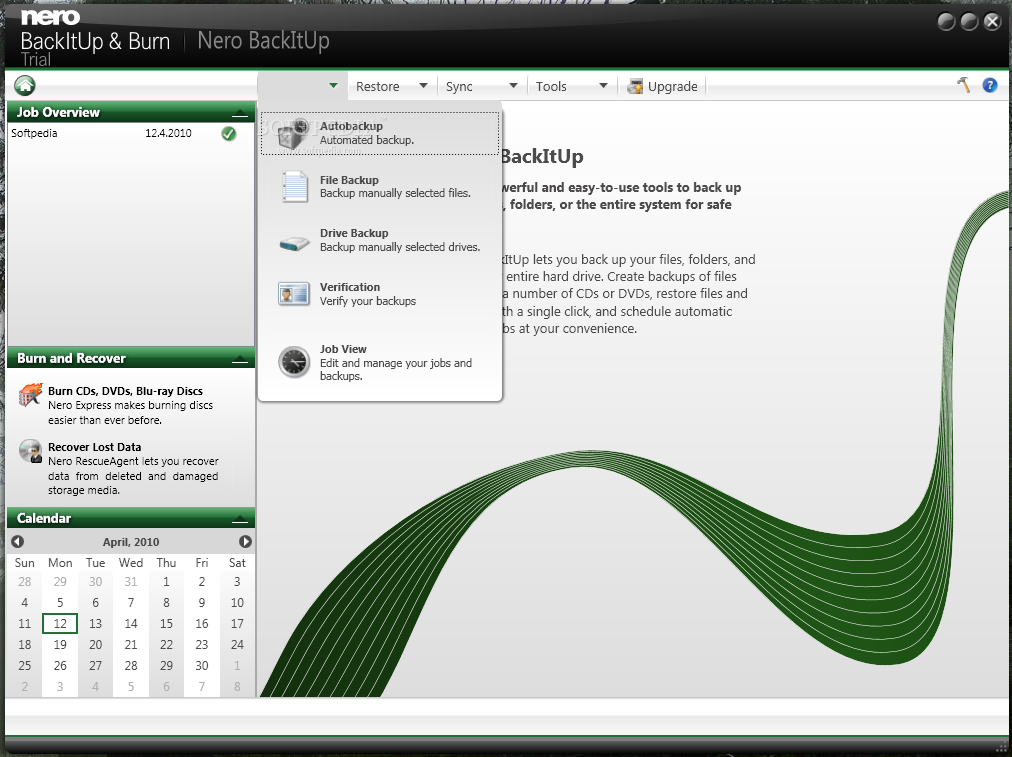The height and width of the screenshot is (757, 1012).
Task: Click the April, 2010 month label
Action: tap(131, 542)
